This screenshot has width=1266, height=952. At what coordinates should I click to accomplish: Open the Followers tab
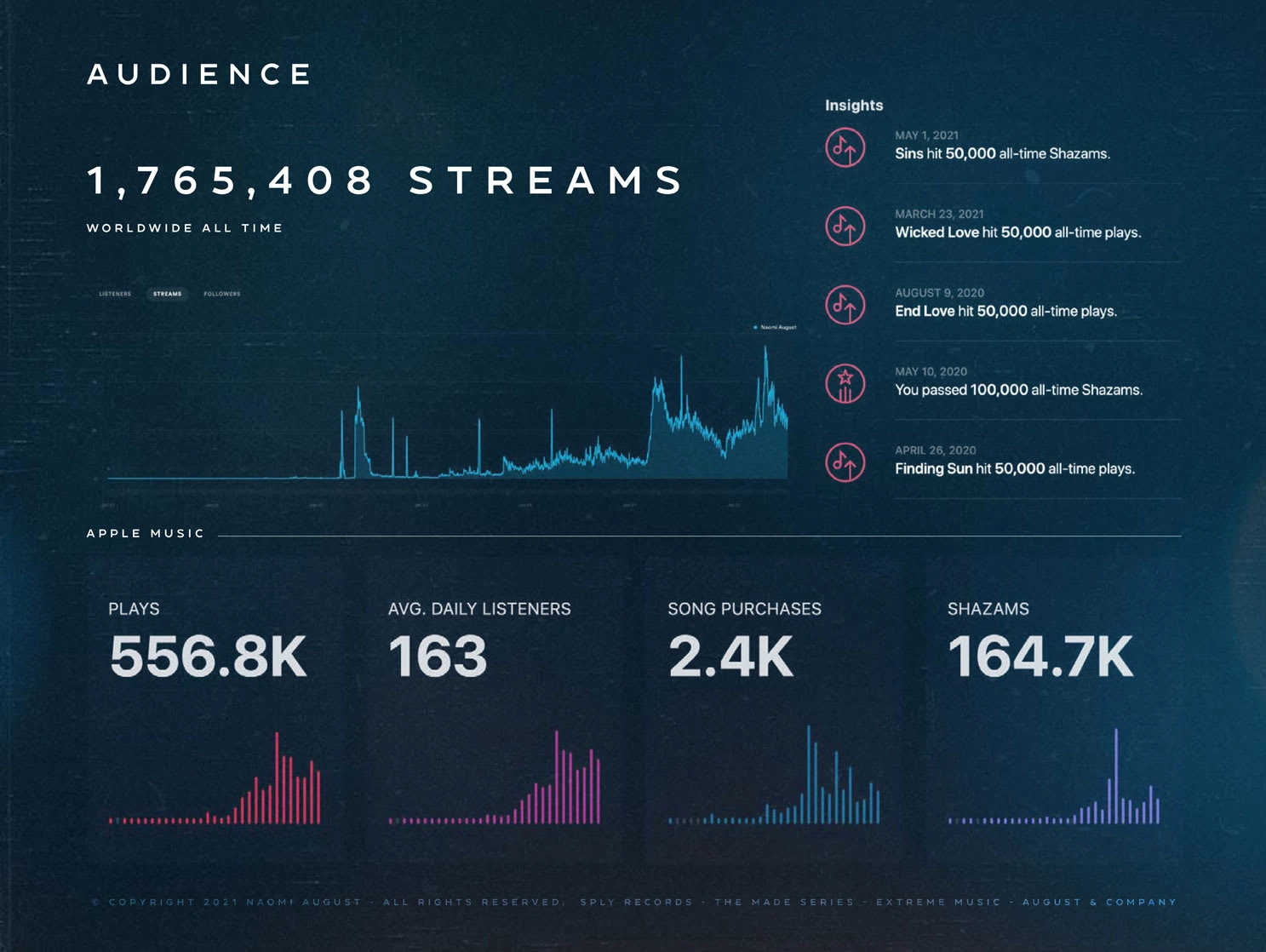(x=222, y=294)
